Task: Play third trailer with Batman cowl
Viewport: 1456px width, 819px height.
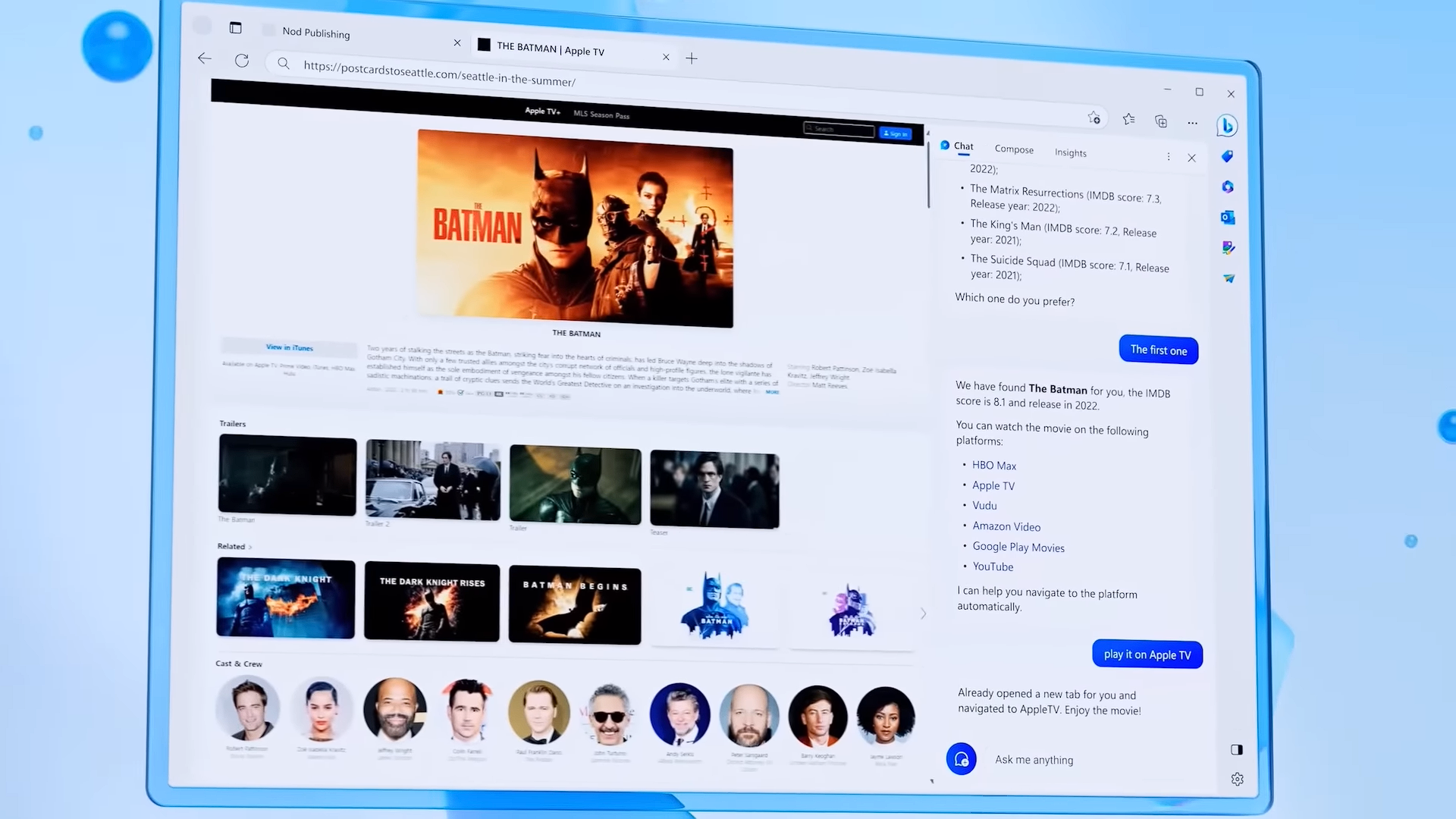Action: [575, 485]
